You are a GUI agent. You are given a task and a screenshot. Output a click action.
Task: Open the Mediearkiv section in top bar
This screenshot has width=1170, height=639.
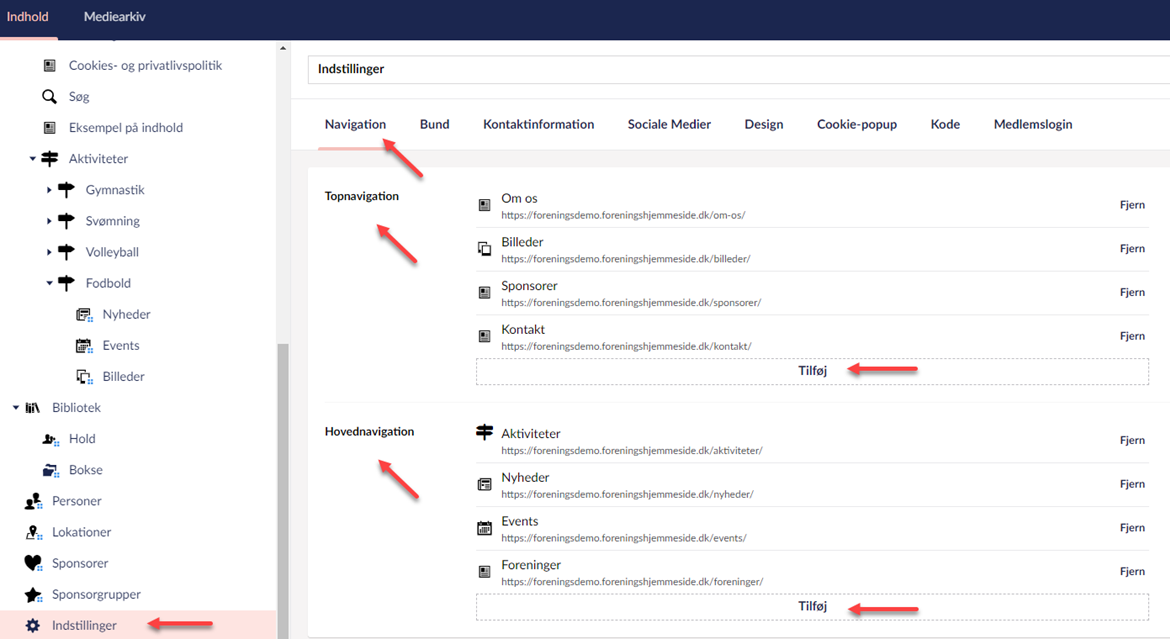112,17
